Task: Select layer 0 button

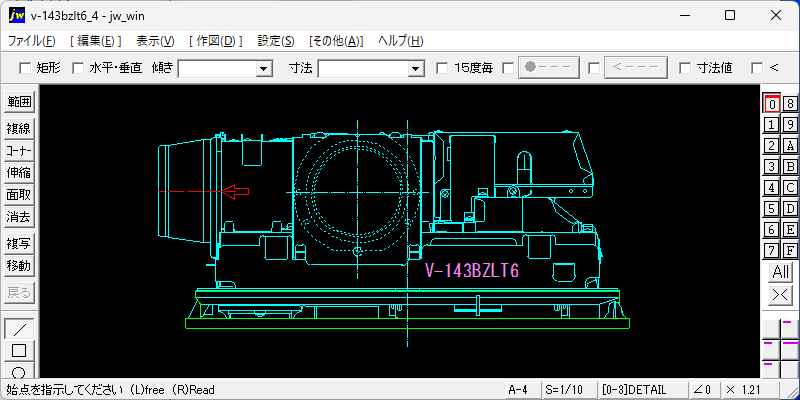Action: [x=772, y=104]
